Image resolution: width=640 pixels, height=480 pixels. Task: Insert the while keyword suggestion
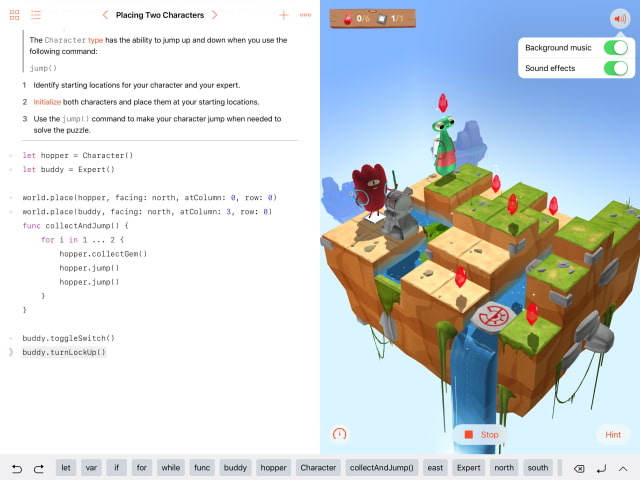pos(171,468)
